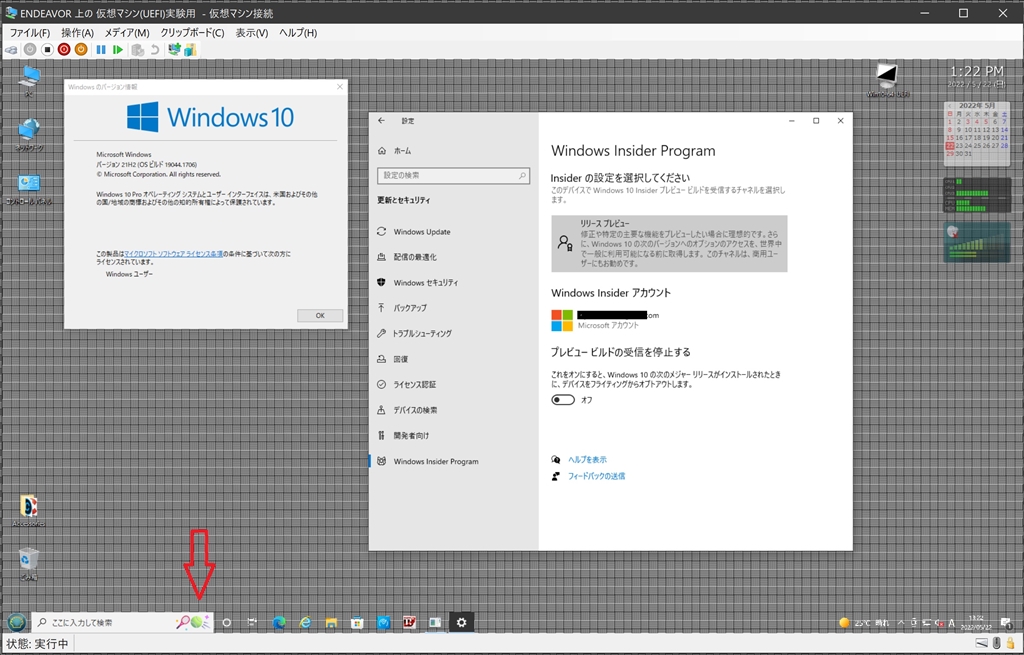
Task: Click the Checkpoint toolbar icon
Action: coord(137,50)
